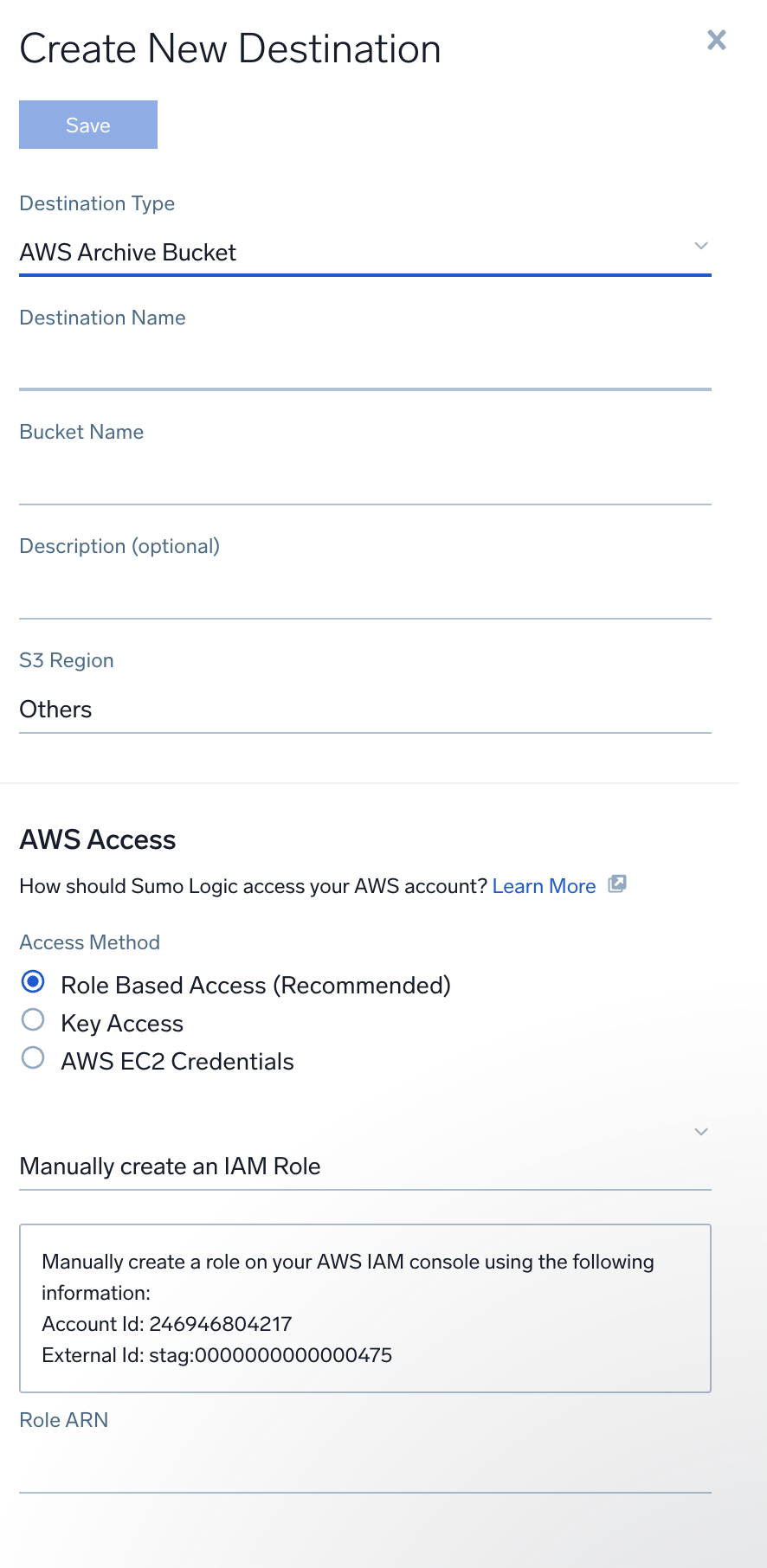The height and width of the screenshot is (1568, 767).
Task: Focus the Destination Name input field
Action: 364,367
